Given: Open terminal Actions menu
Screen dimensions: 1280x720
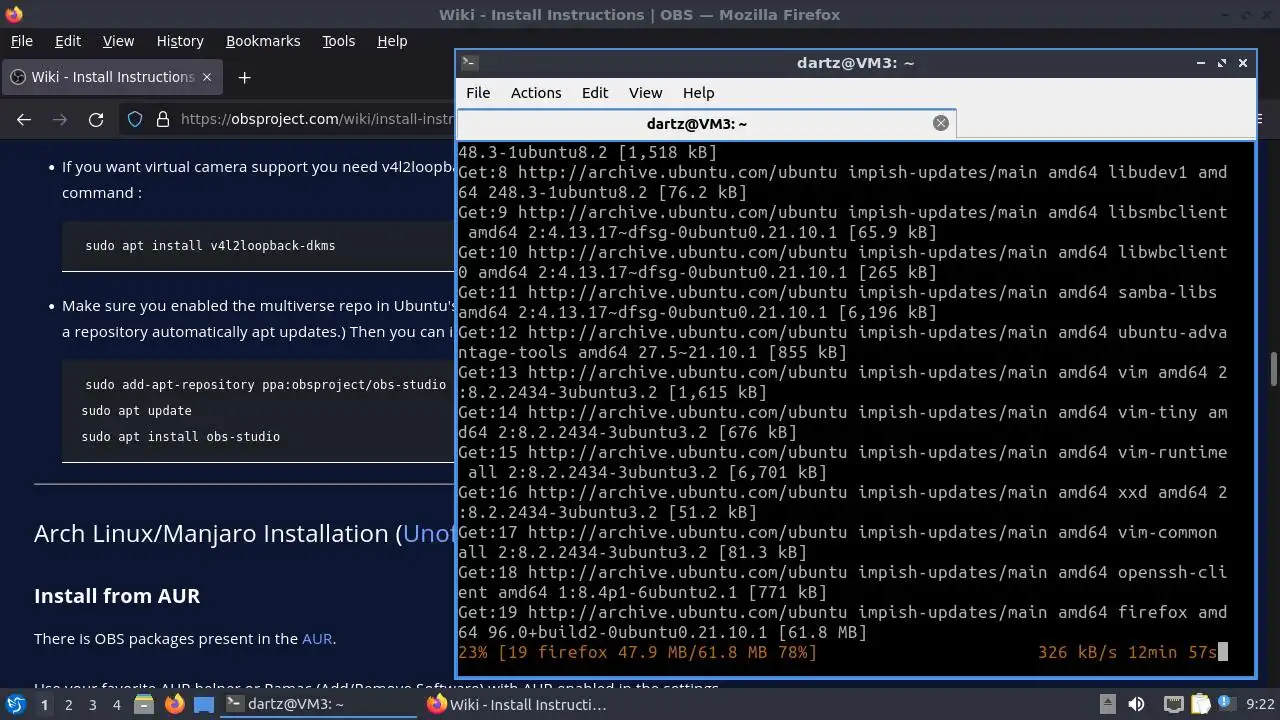Looking at the screenshot, I should click(536, 92).
